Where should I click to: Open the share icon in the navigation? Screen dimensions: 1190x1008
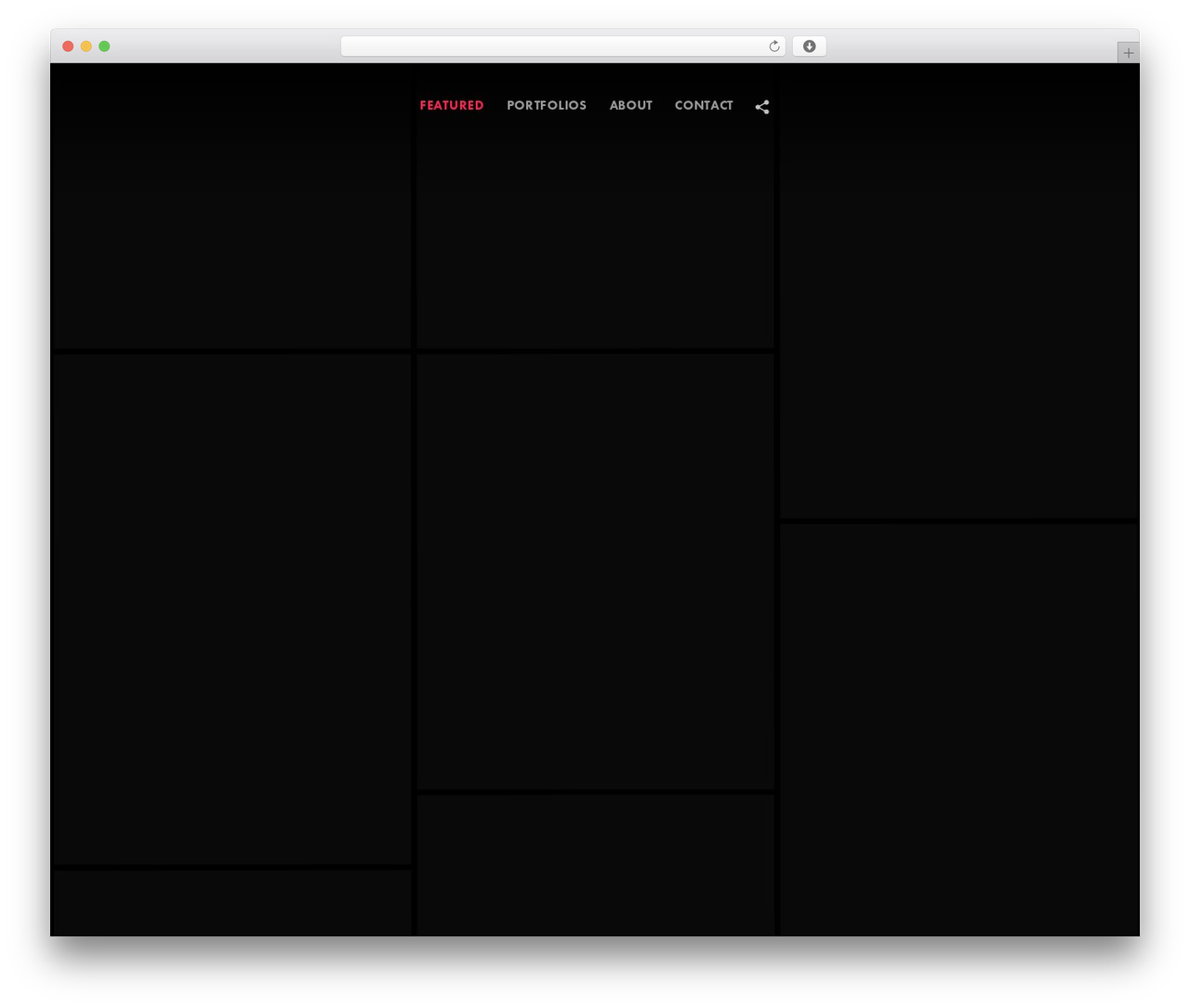pyautogui.click(x=762, y=107)
